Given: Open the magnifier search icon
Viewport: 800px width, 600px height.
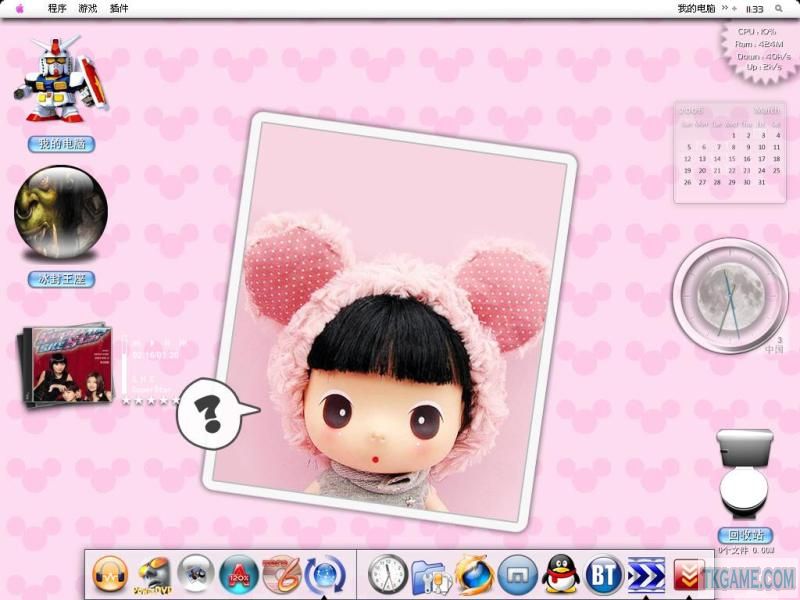Looking at the screenshot, I should [x=779, y=9].
